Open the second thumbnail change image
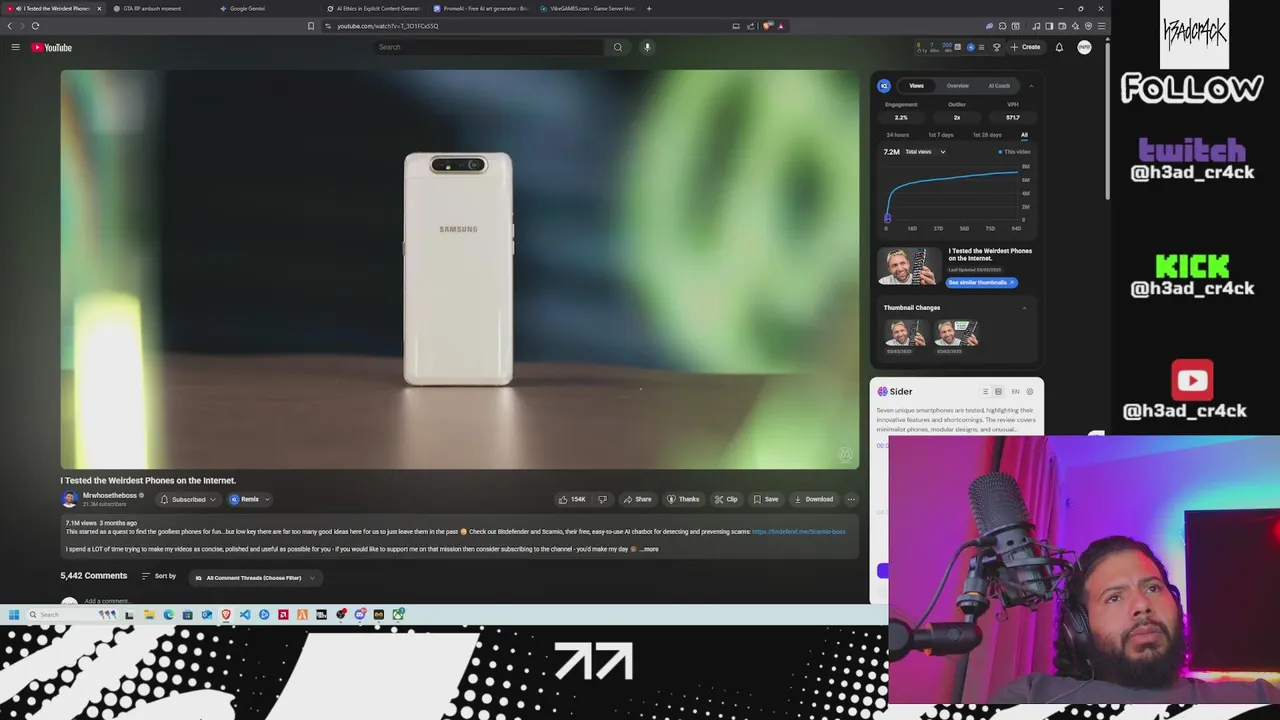This screenshot has height=720, width=1280. [957, 333]
